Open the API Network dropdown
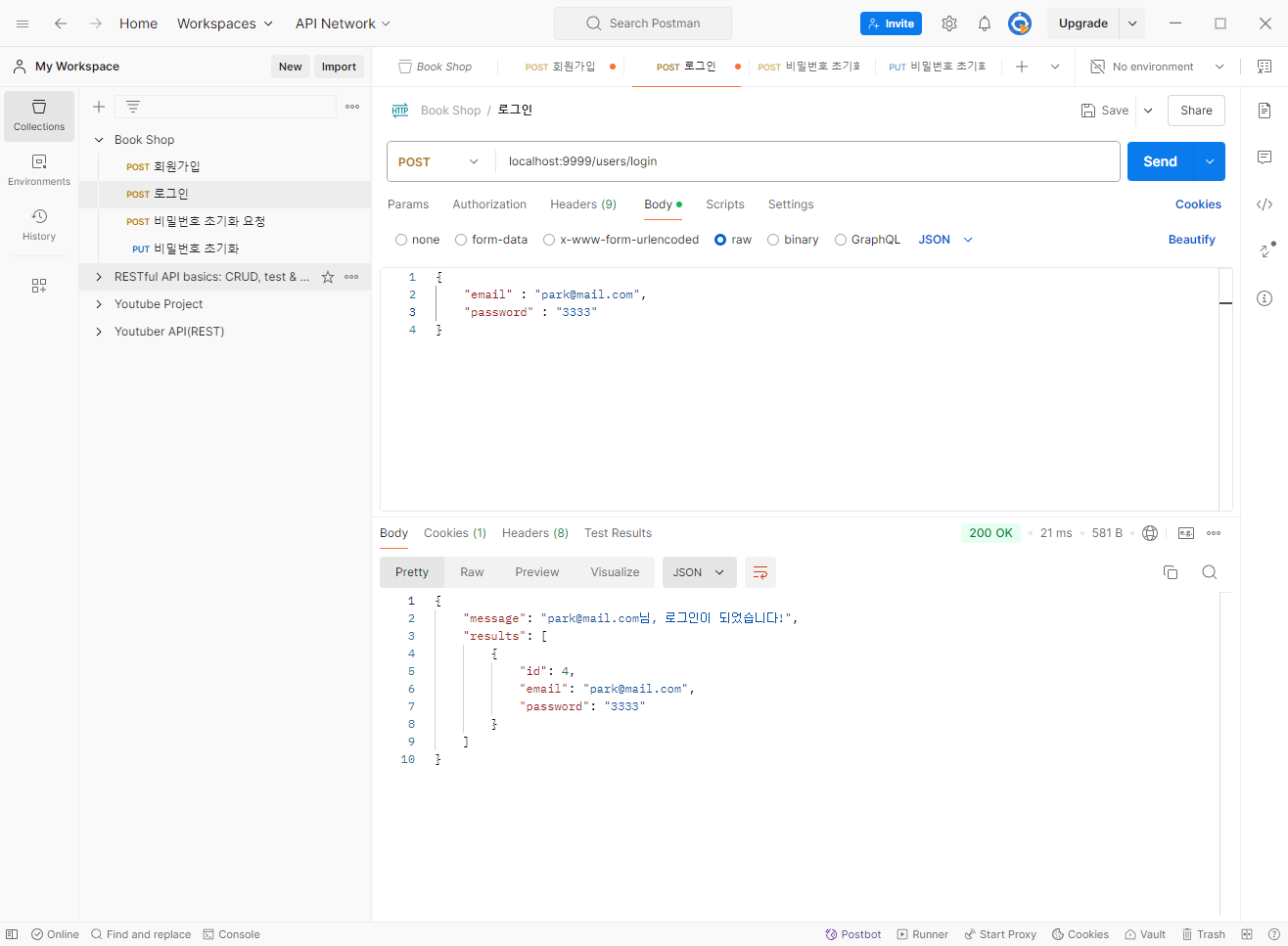The width and height of the screenshot is (1288, 946). pos(344,23)
